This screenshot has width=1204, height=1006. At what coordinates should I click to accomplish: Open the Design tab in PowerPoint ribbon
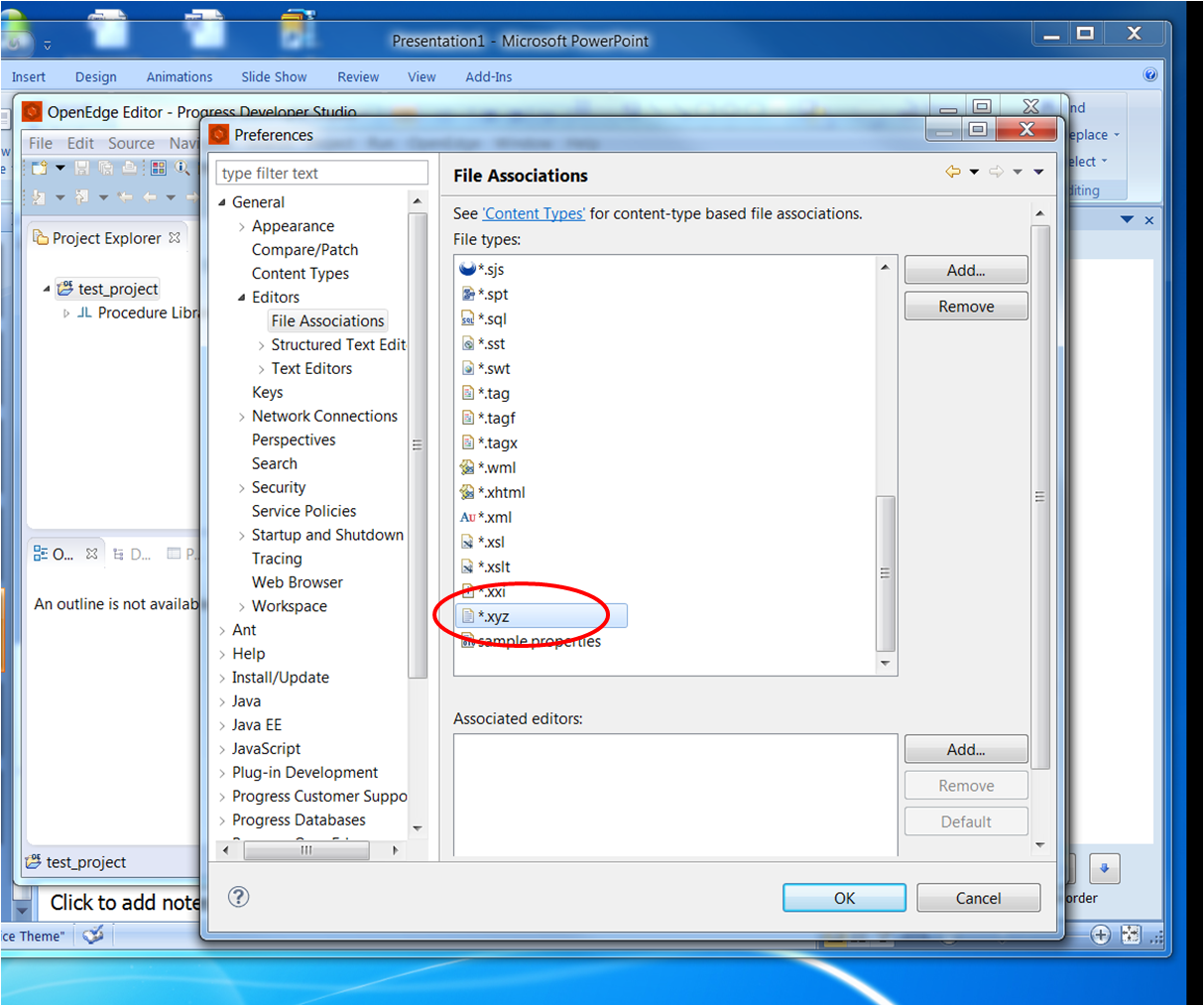pos(95,76)
